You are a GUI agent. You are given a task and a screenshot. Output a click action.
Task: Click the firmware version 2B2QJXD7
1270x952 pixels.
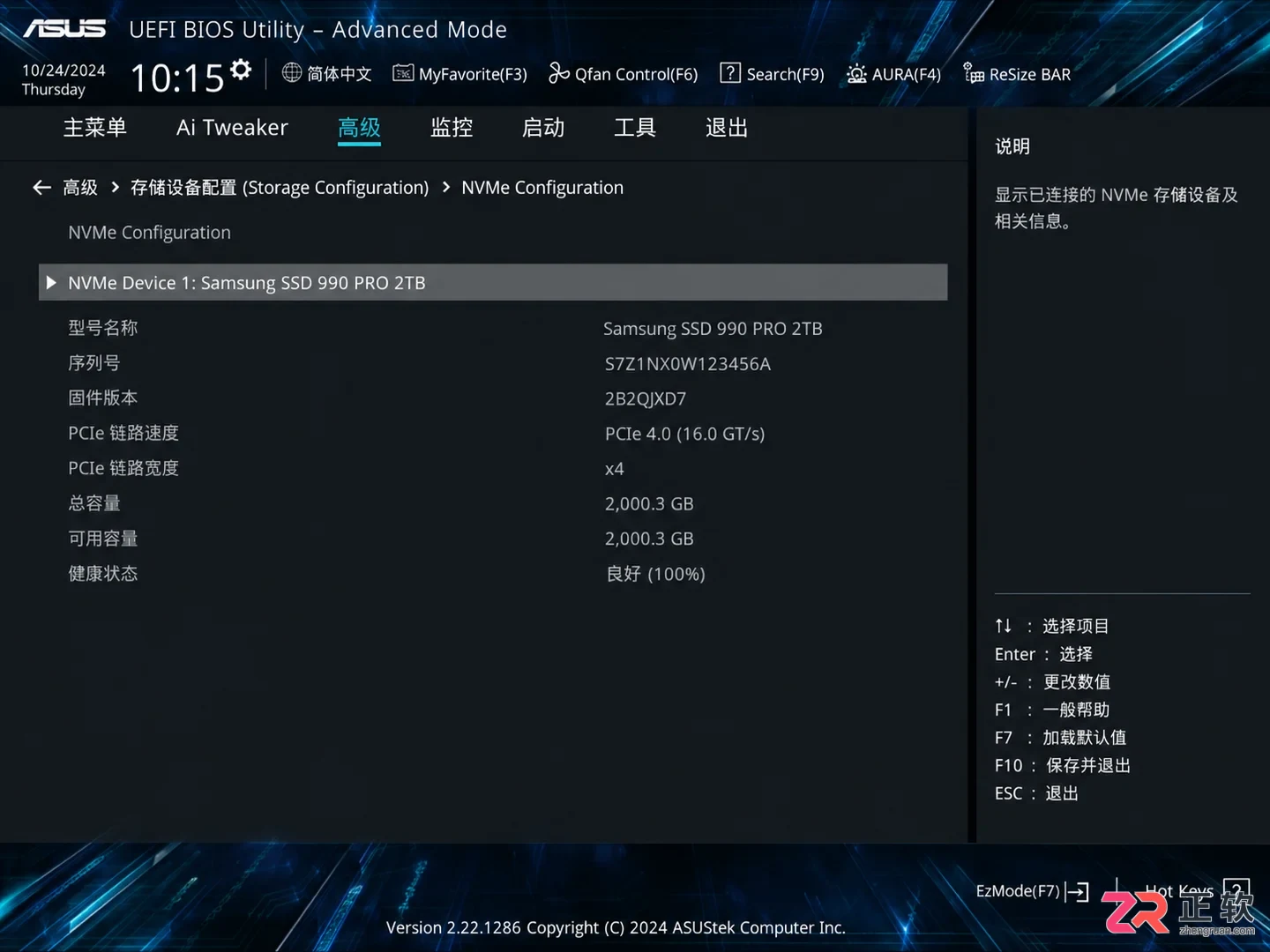646,399
